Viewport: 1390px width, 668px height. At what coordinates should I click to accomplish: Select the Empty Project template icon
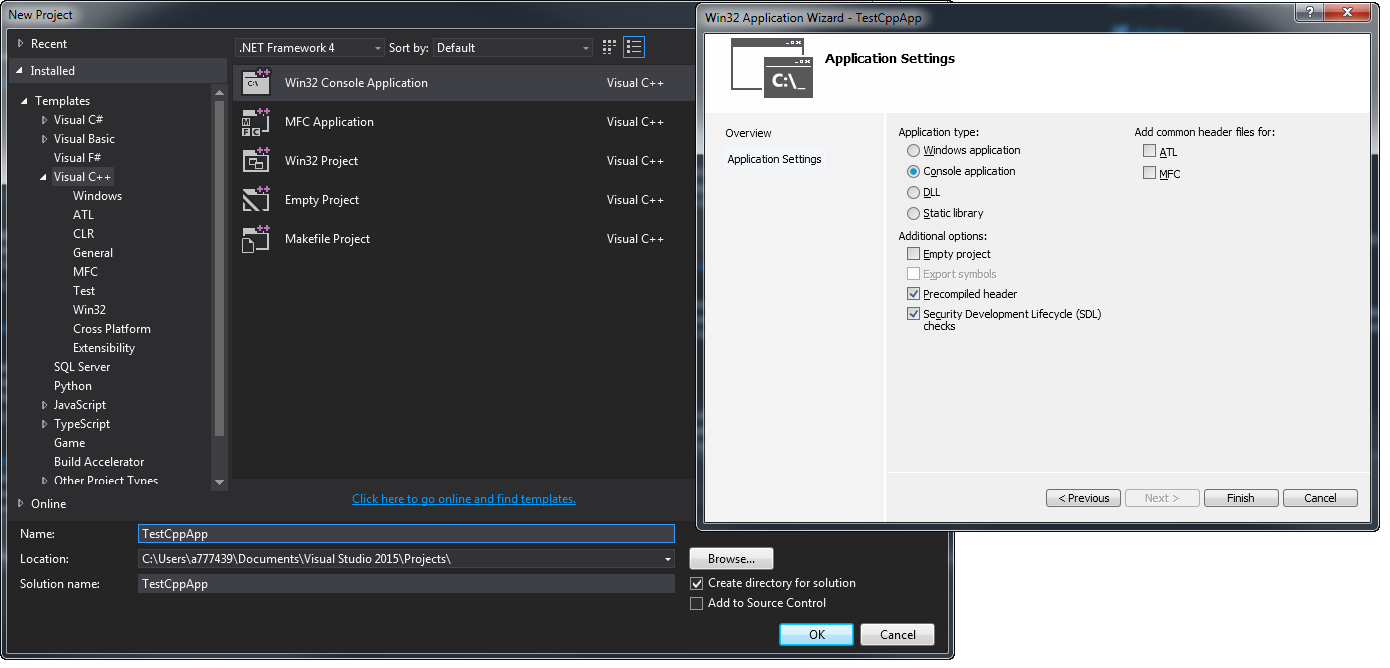point(257,200)
